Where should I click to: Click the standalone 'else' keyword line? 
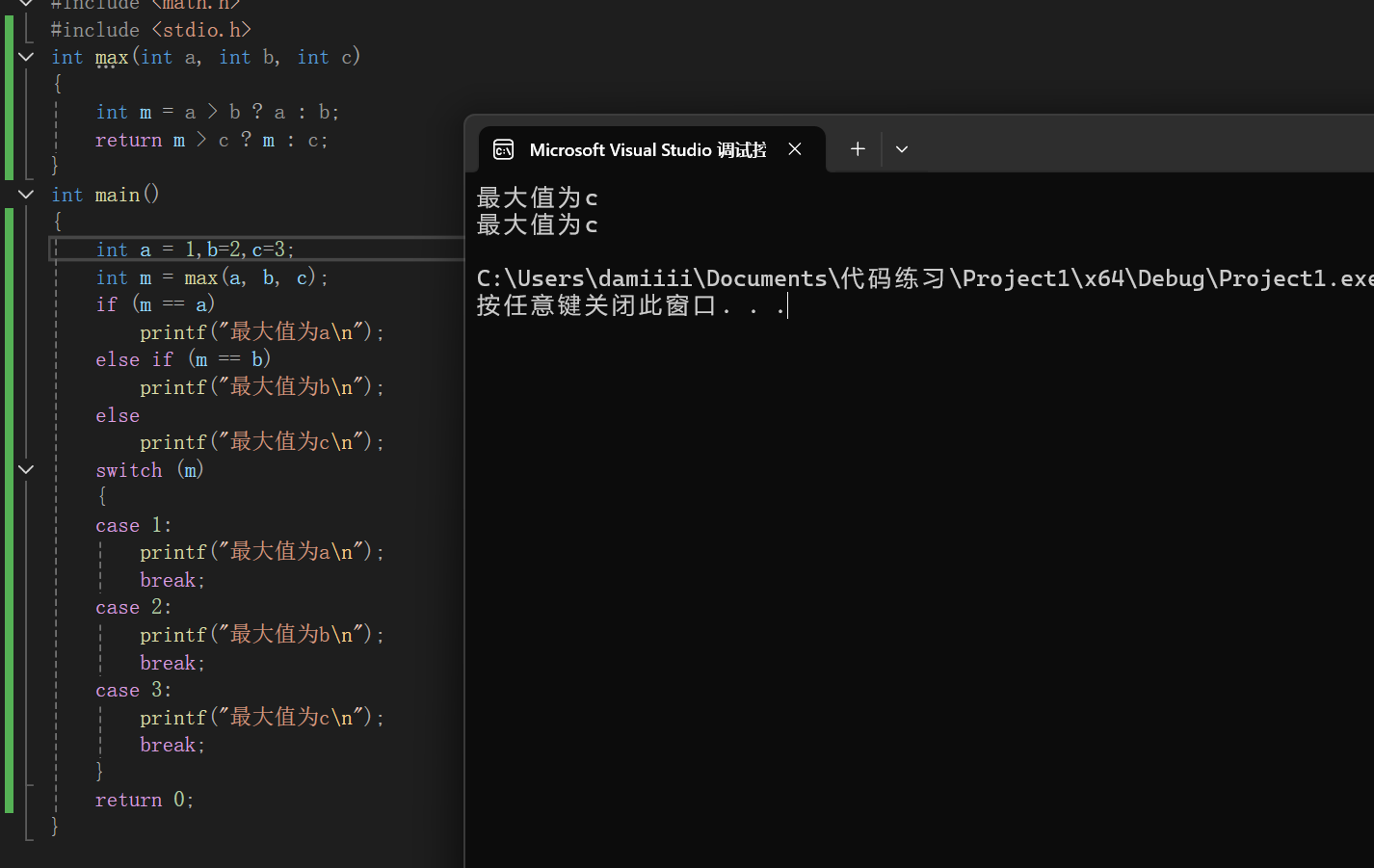coord(118,415)
